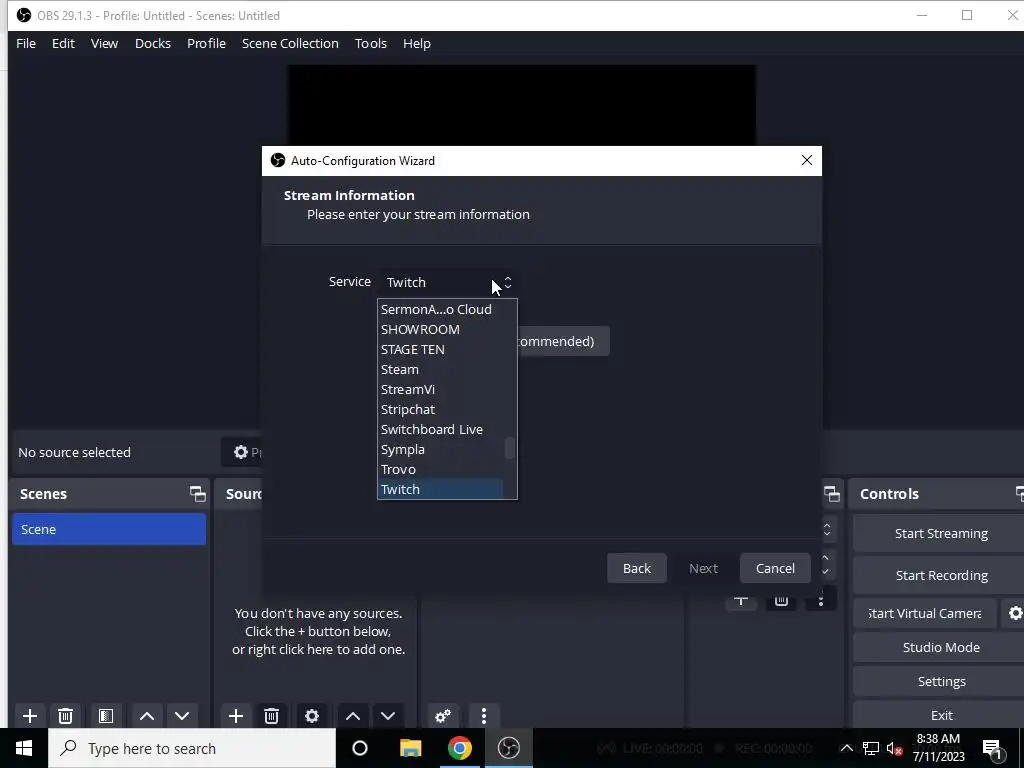Screen dimensions: 1024x768
Task: Move scene down with arrow icon
Action: [x=182, y=716]
